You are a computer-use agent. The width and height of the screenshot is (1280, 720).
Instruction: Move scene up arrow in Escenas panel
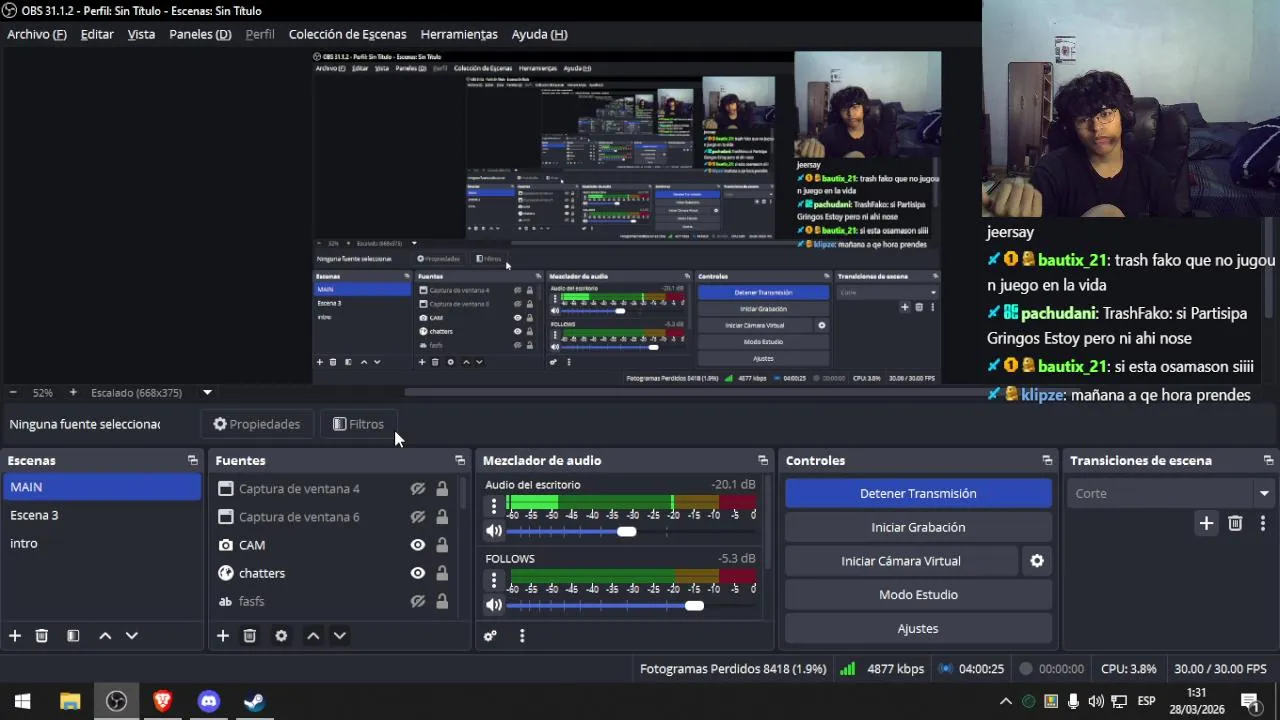(105, 636)
